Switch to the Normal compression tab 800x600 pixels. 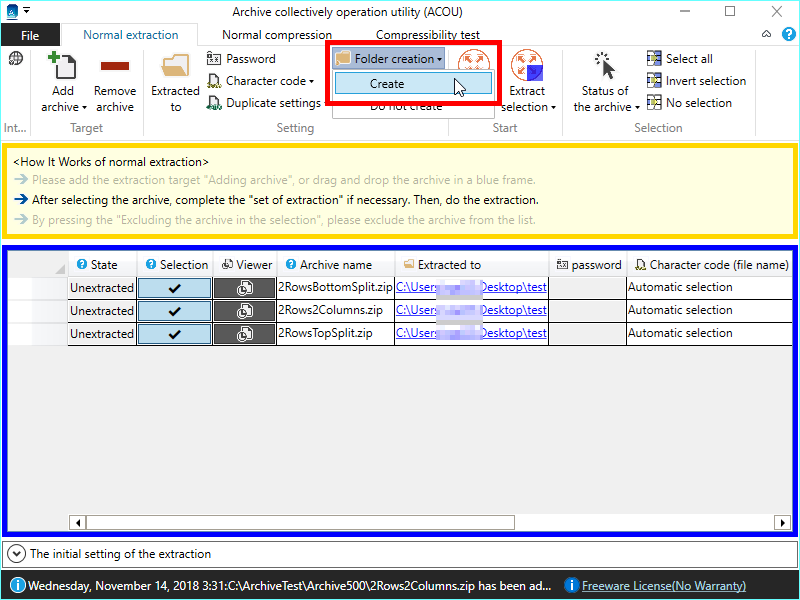(263, 35)
